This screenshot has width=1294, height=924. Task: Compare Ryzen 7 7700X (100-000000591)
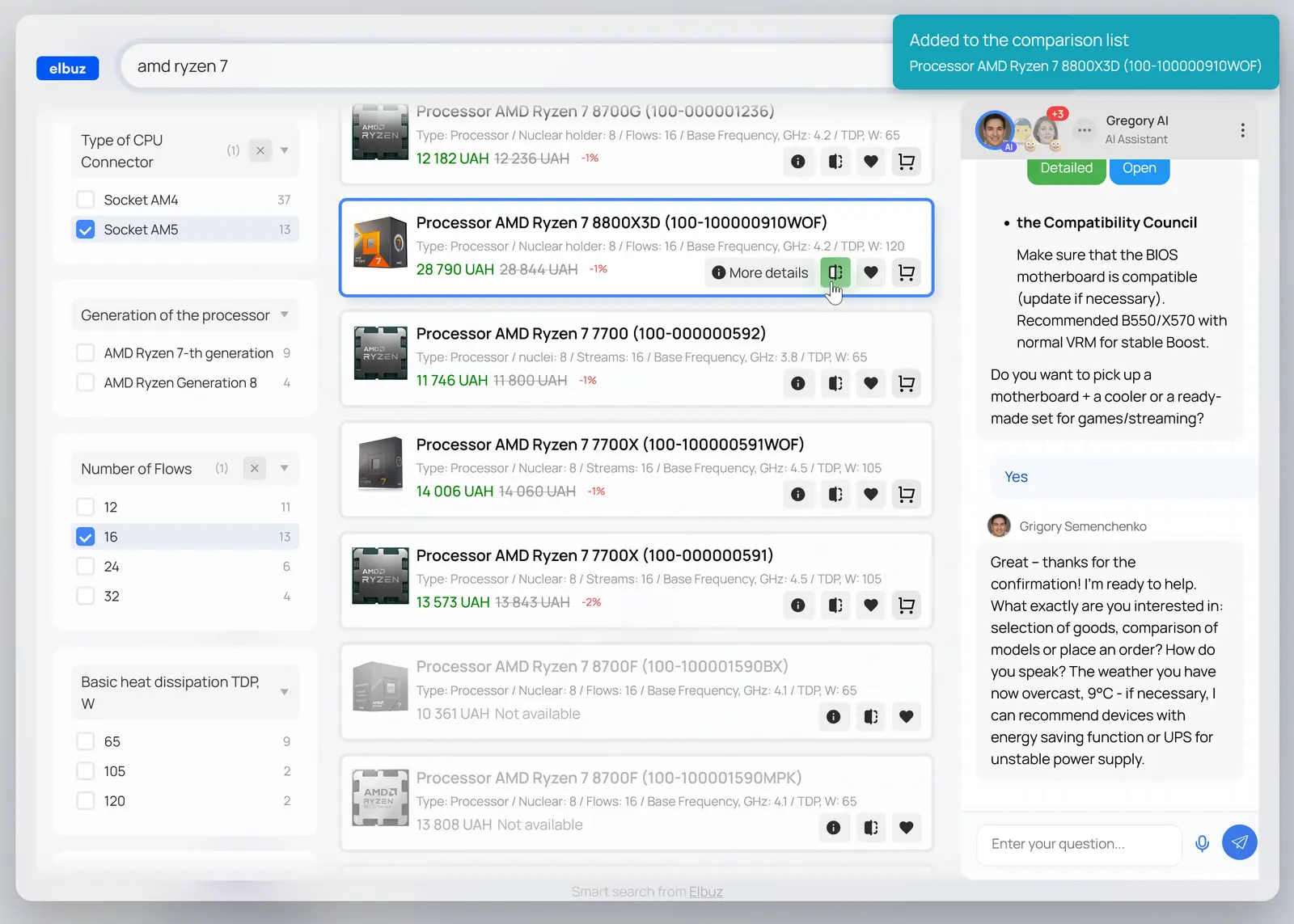[835, 605]
